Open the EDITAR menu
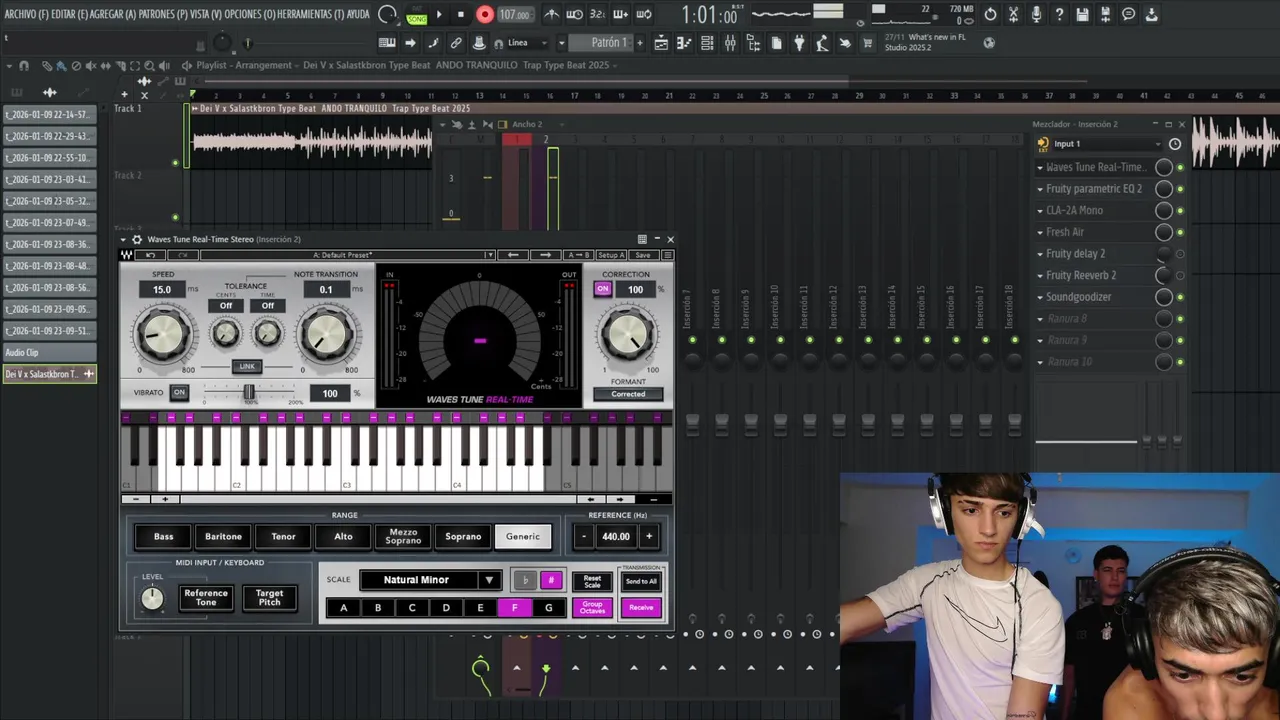 [x=69, y=14]
